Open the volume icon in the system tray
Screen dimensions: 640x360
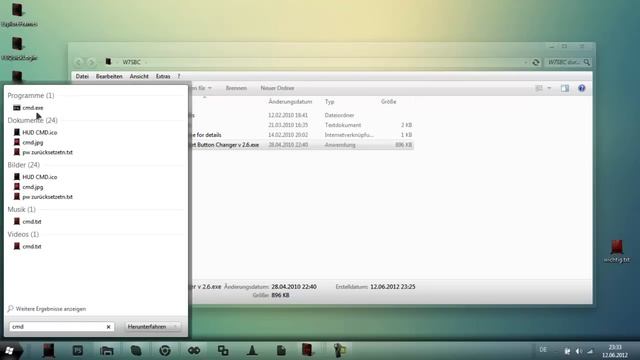pos(578,351)
